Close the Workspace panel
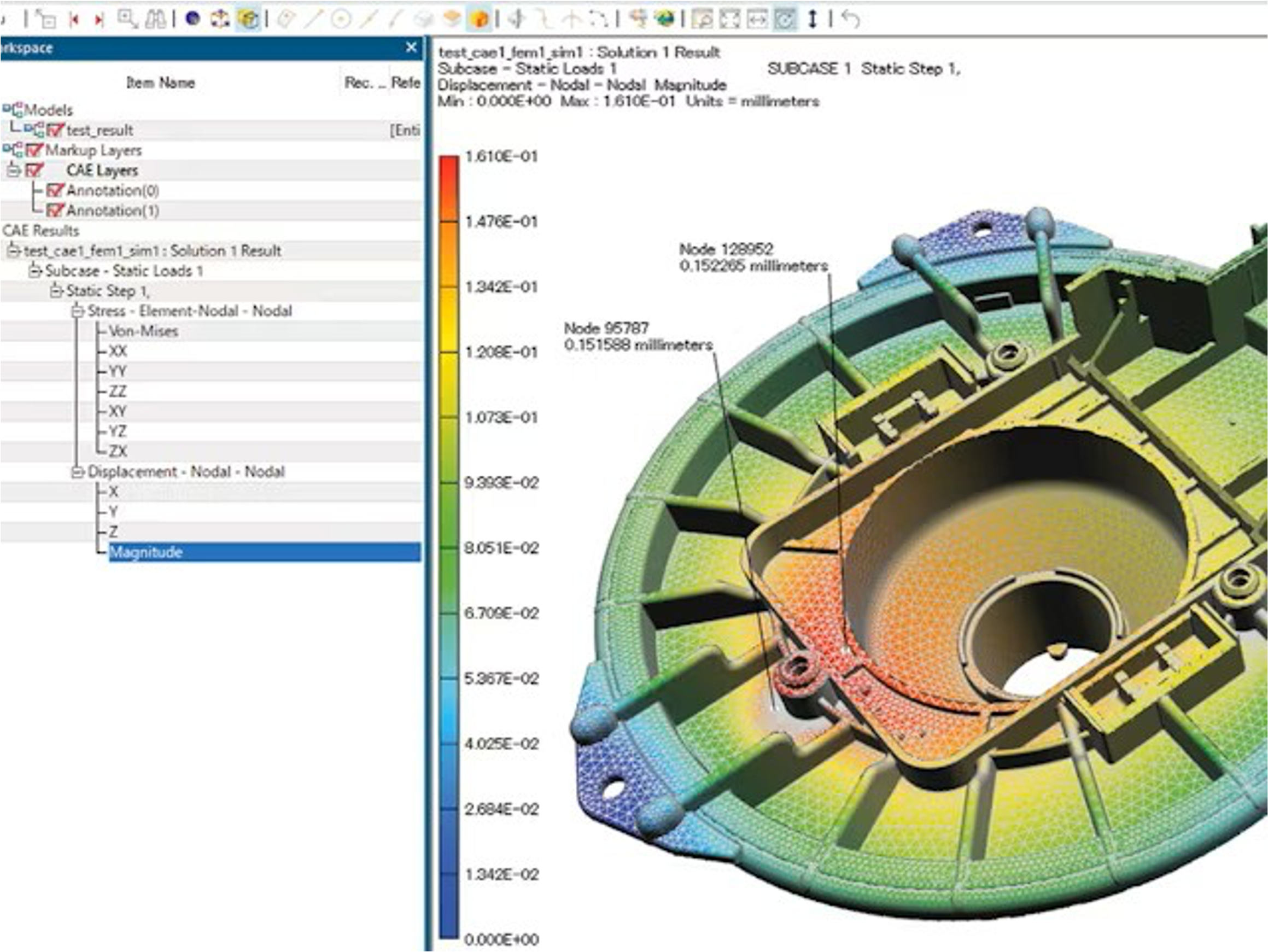The image size is (1268, 952). [x=411, y=48]
